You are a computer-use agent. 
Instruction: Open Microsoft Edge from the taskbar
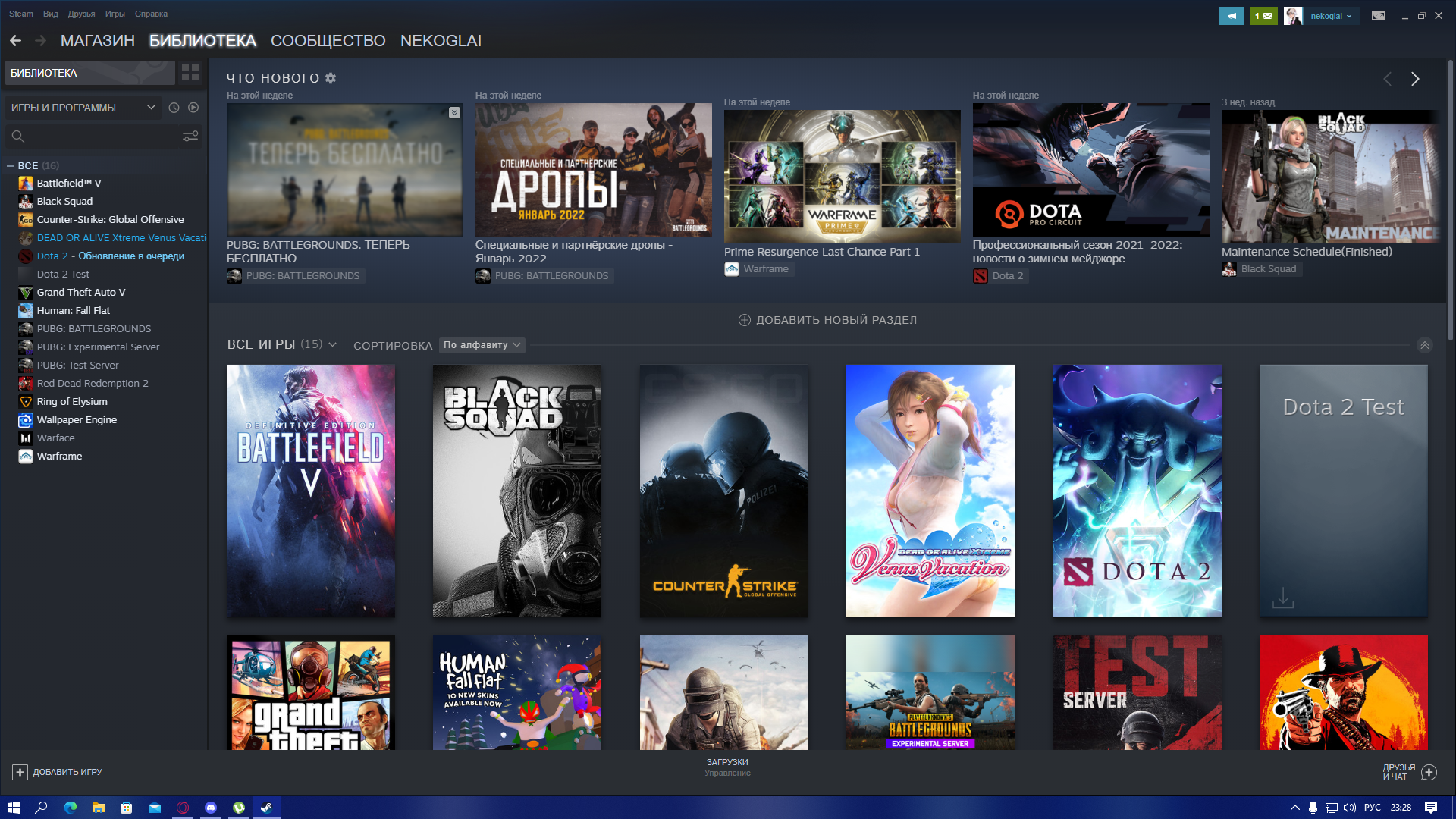[71, 808]
